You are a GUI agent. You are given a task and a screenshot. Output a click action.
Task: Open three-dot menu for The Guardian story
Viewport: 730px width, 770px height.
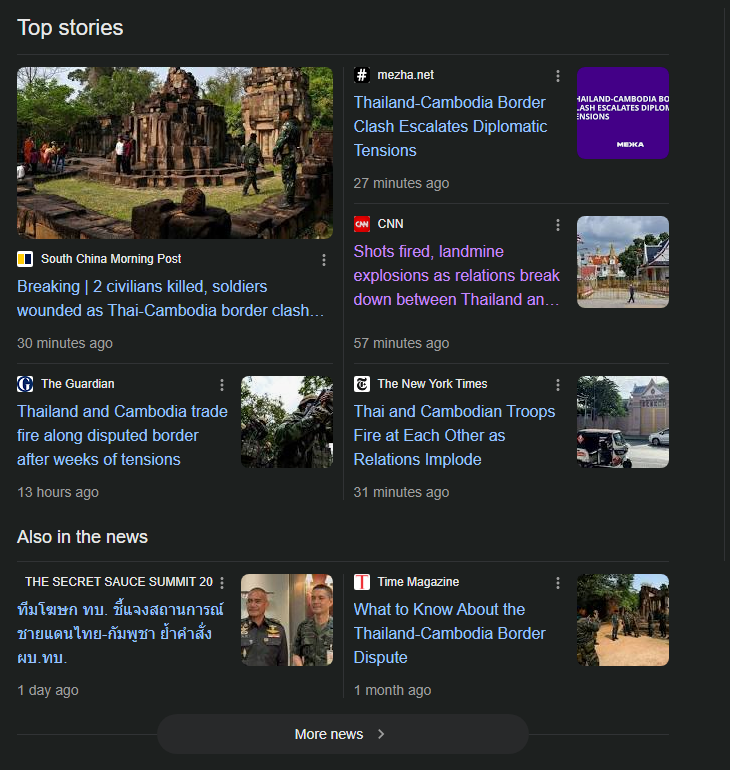tap(222, 385)
